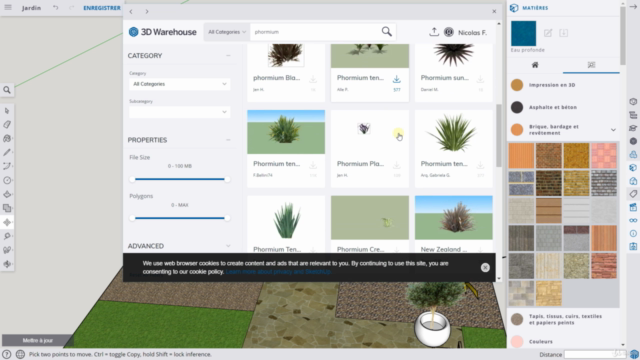Open Phormium ten... by F.Bellini74 thumbnail
640x360 pixels.
286,132
